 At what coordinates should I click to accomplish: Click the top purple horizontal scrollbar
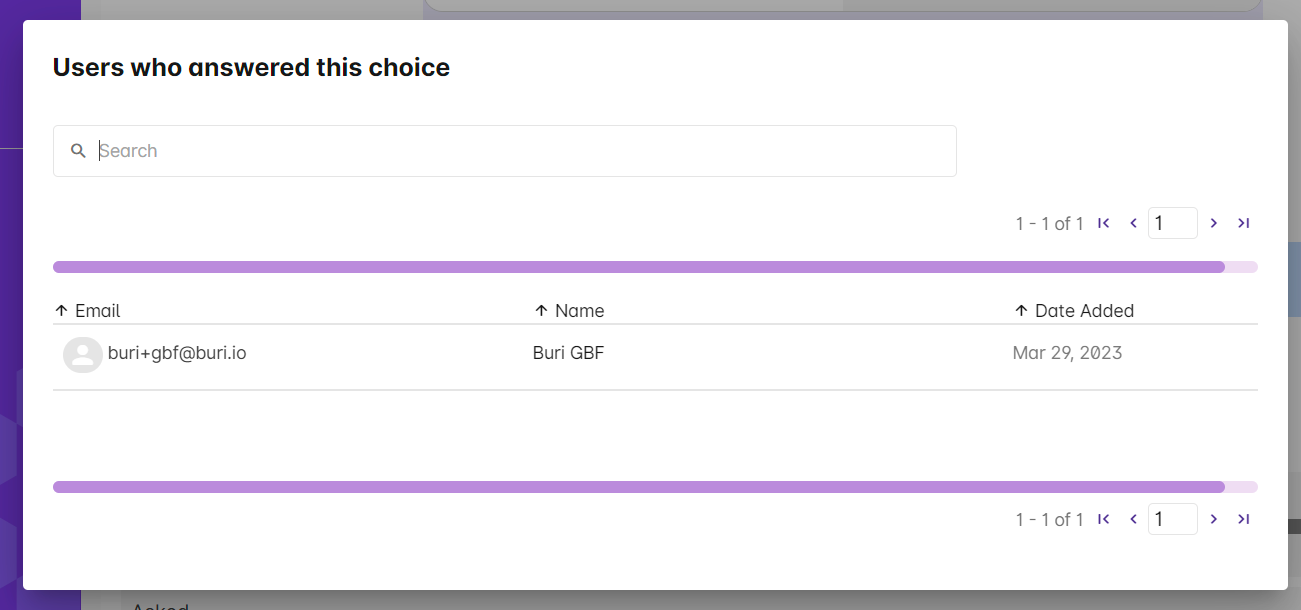click(x=638, y=267)
